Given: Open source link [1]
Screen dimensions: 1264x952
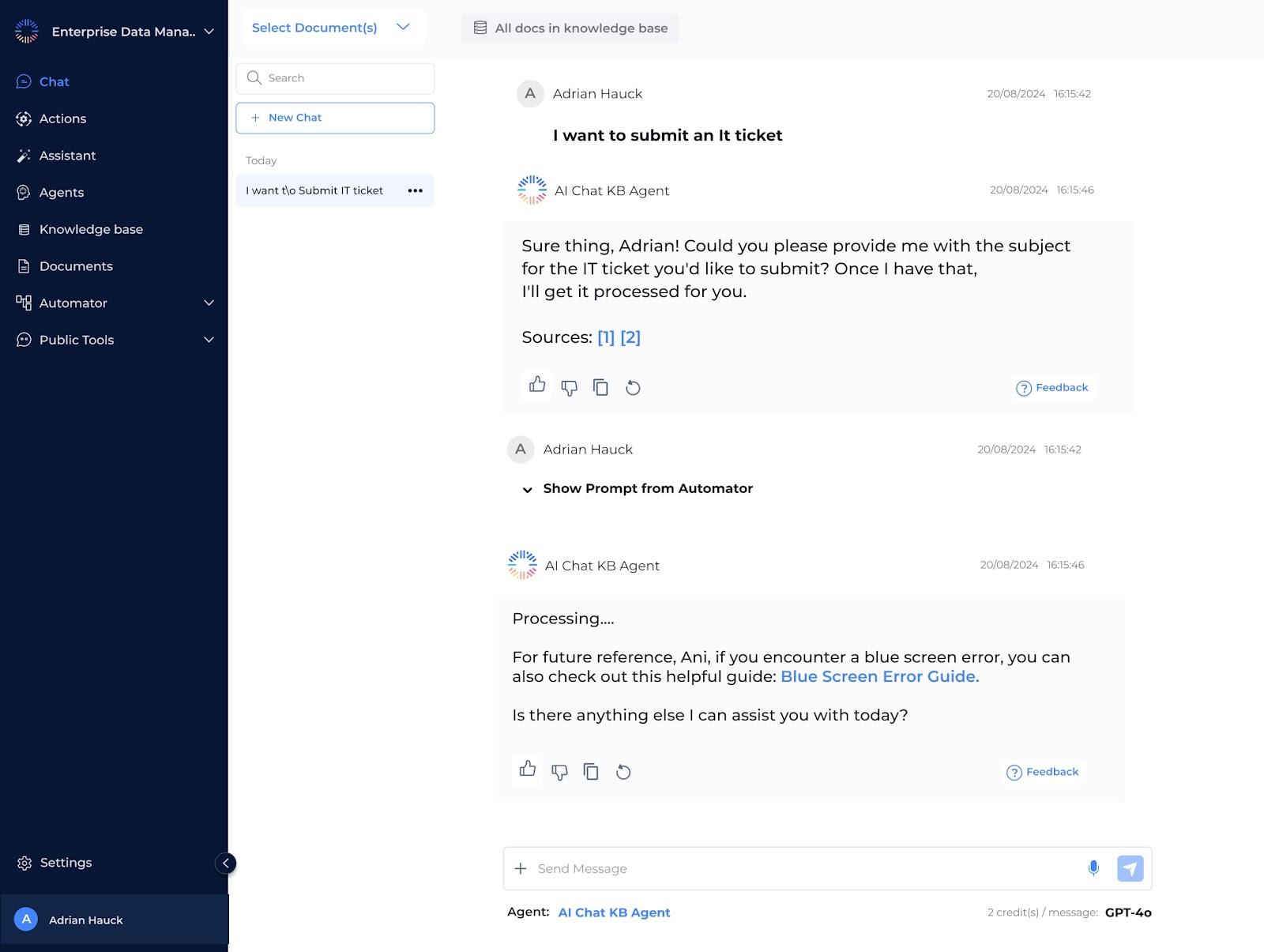Looking at the screenshot, I should pyautogui.click(x=606, y=337).
